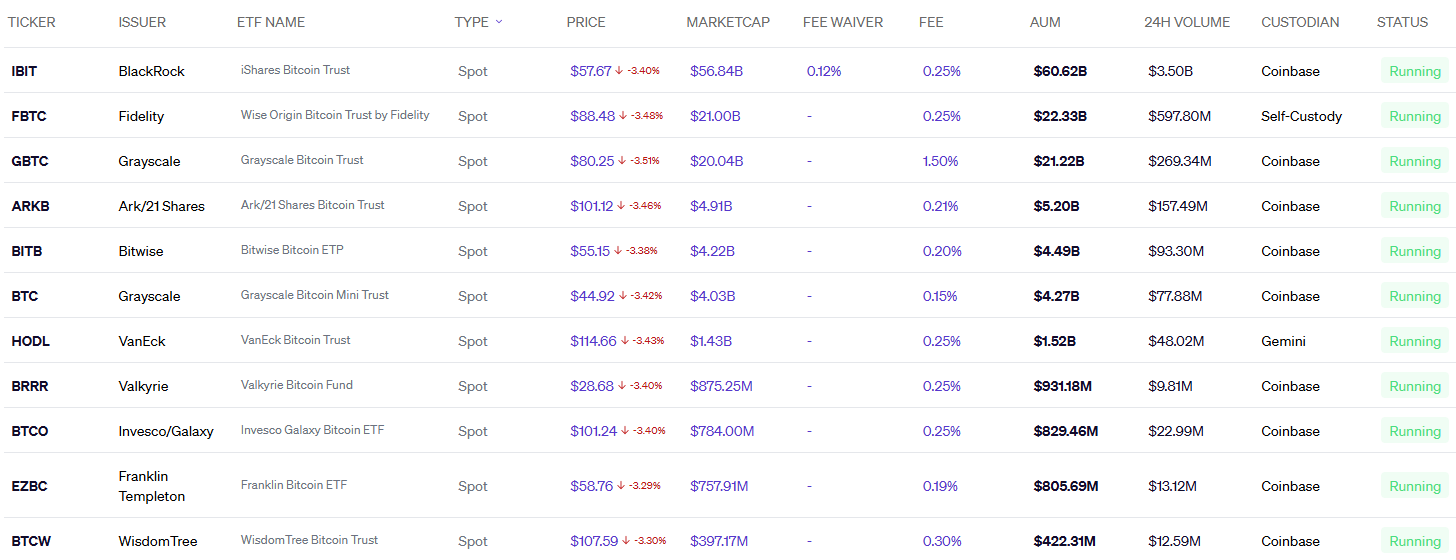Sort by the TICKER column header

tap(32, 22)
